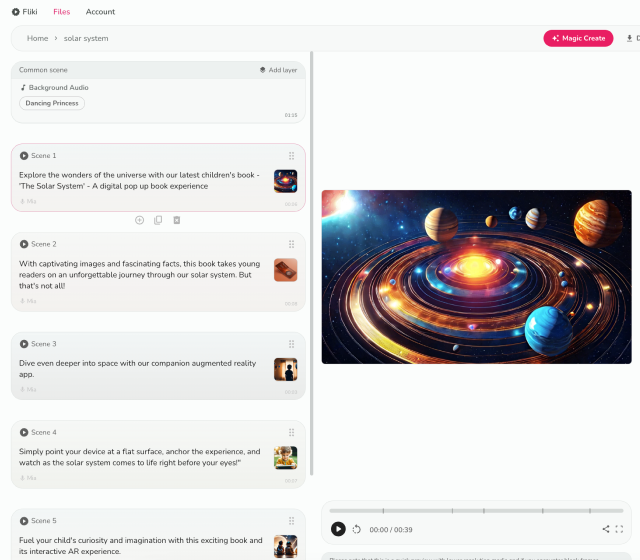Enter fullscreen preview mode
640x560 pixels.
(620, 529)
